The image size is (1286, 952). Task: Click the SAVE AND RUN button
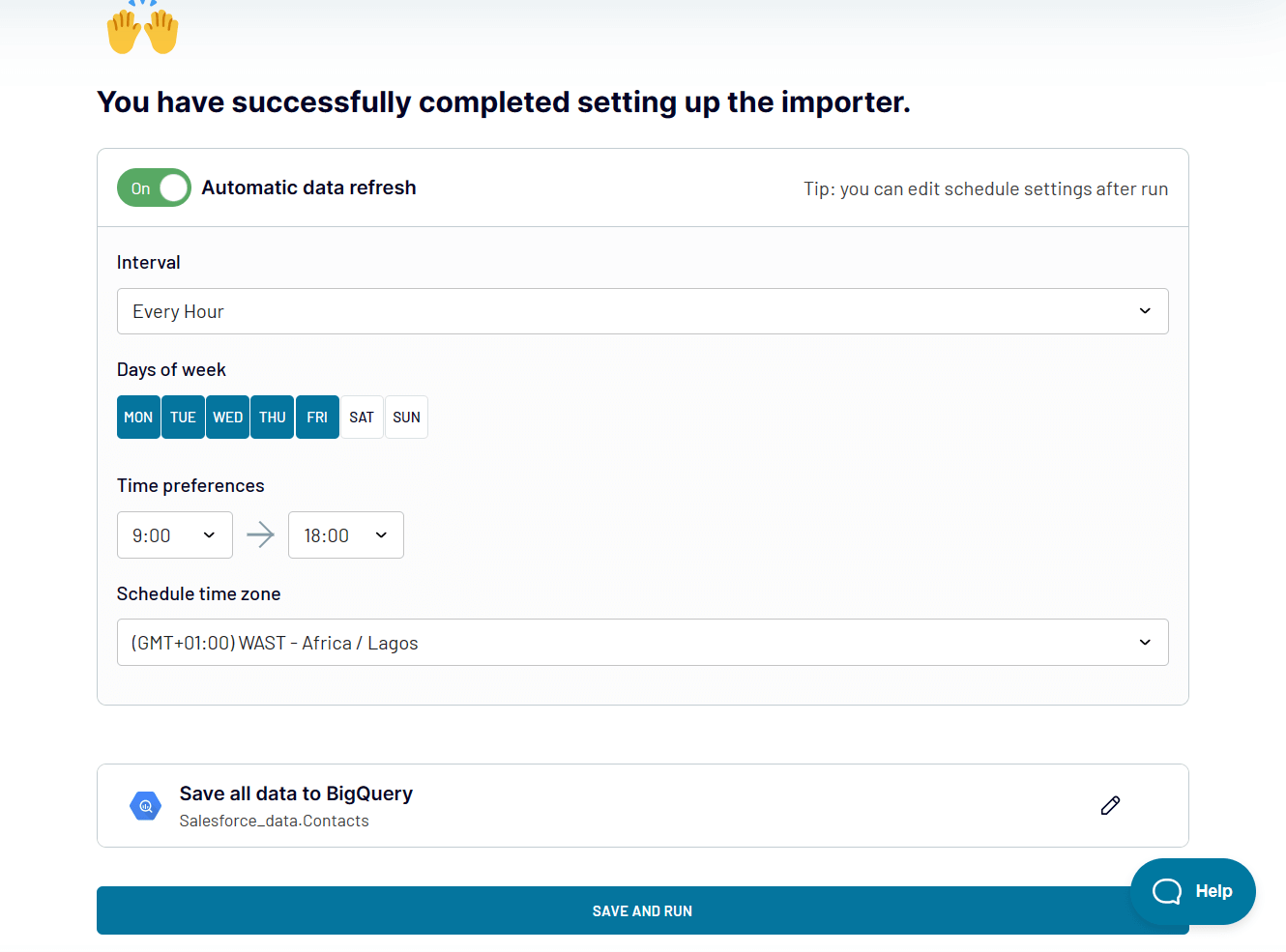(x=642, y=909)
